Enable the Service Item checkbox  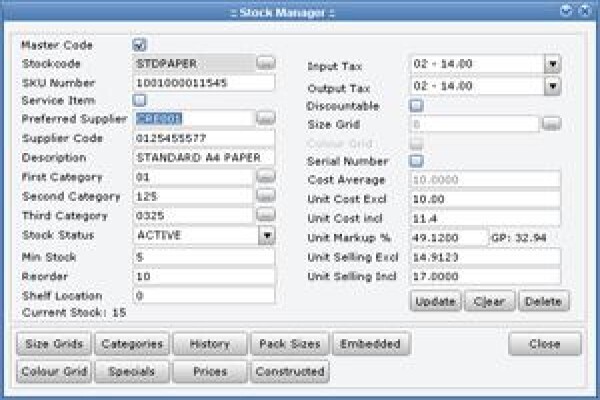point(140,100)
